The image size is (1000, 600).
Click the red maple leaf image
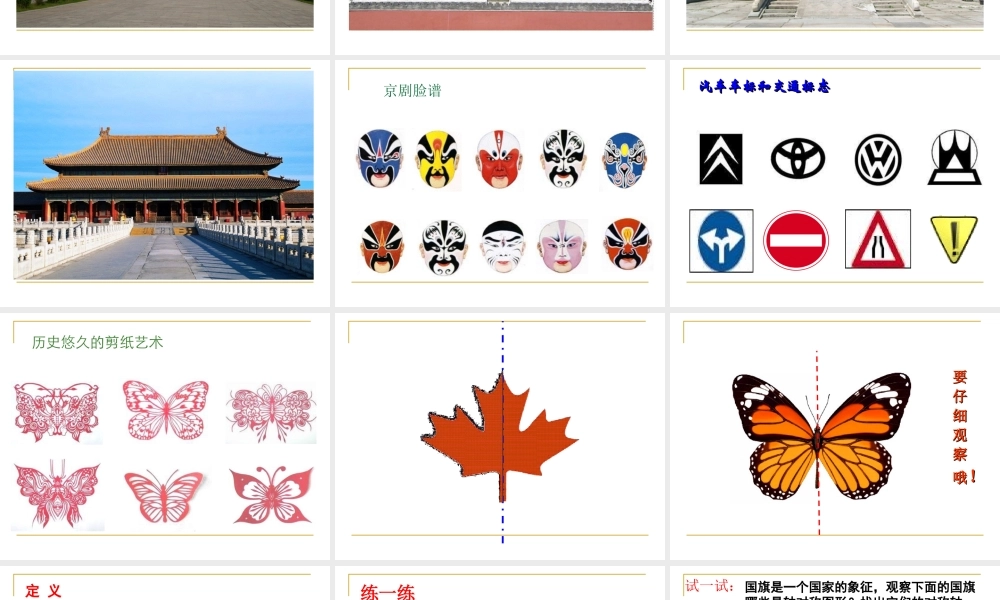[499, 437]
